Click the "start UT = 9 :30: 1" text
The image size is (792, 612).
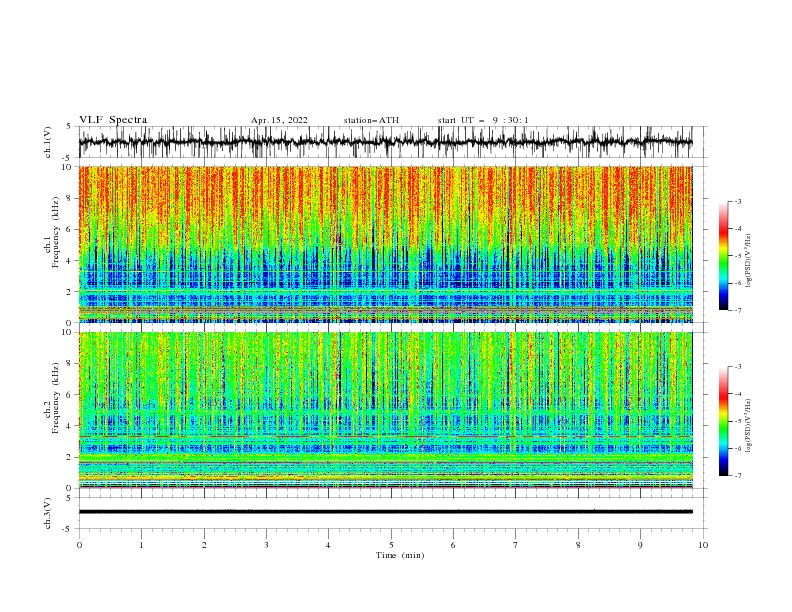[x=483, y=120]
